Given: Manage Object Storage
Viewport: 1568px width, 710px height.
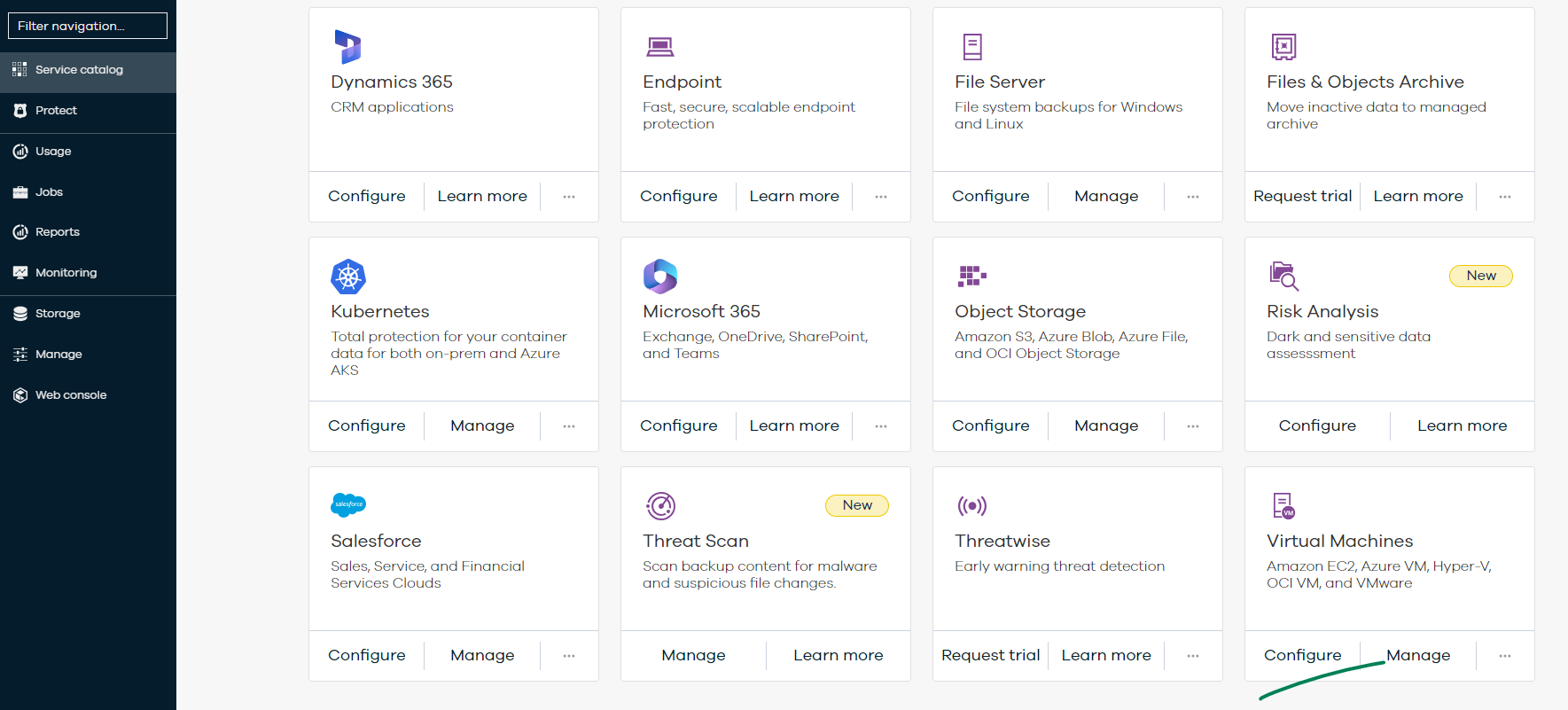Looking at the screenshot, I should tap(1106, 426).
